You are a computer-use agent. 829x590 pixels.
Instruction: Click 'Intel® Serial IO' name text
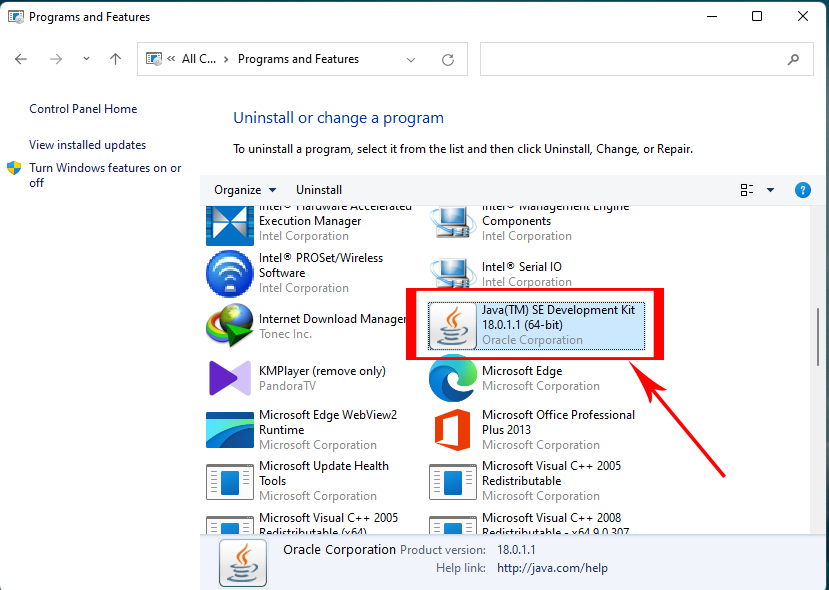522,267
